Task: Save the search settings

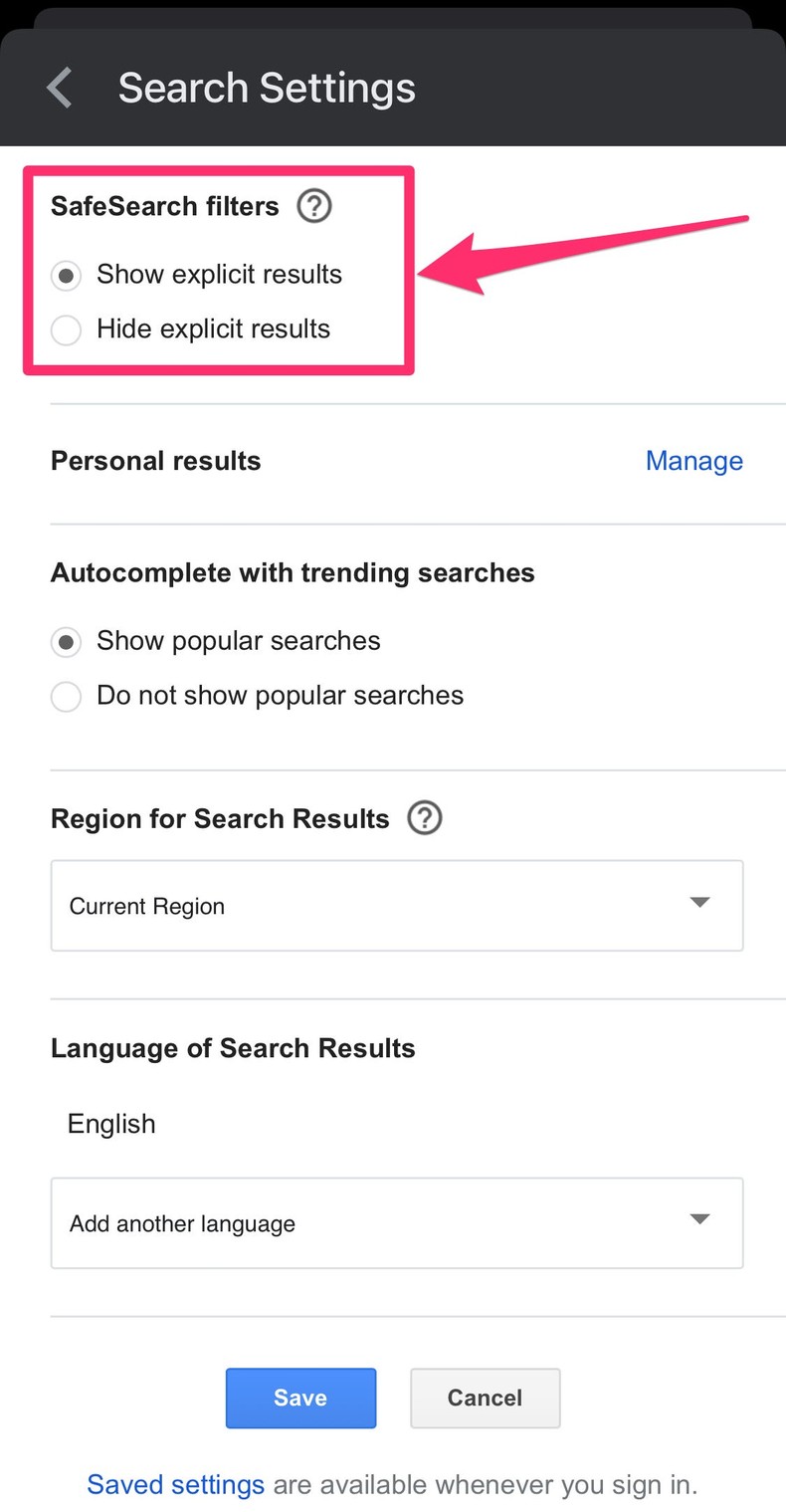Action: pyautogui.click(x=300, y=1398)
